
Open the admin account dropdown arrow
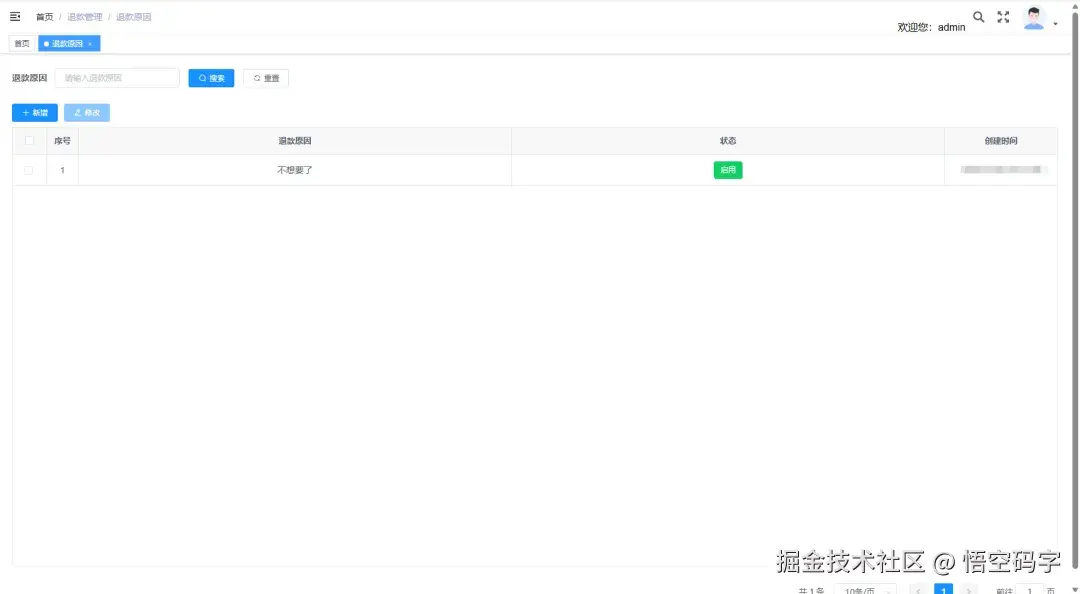pyautogui.click(x=1056, y=22)
